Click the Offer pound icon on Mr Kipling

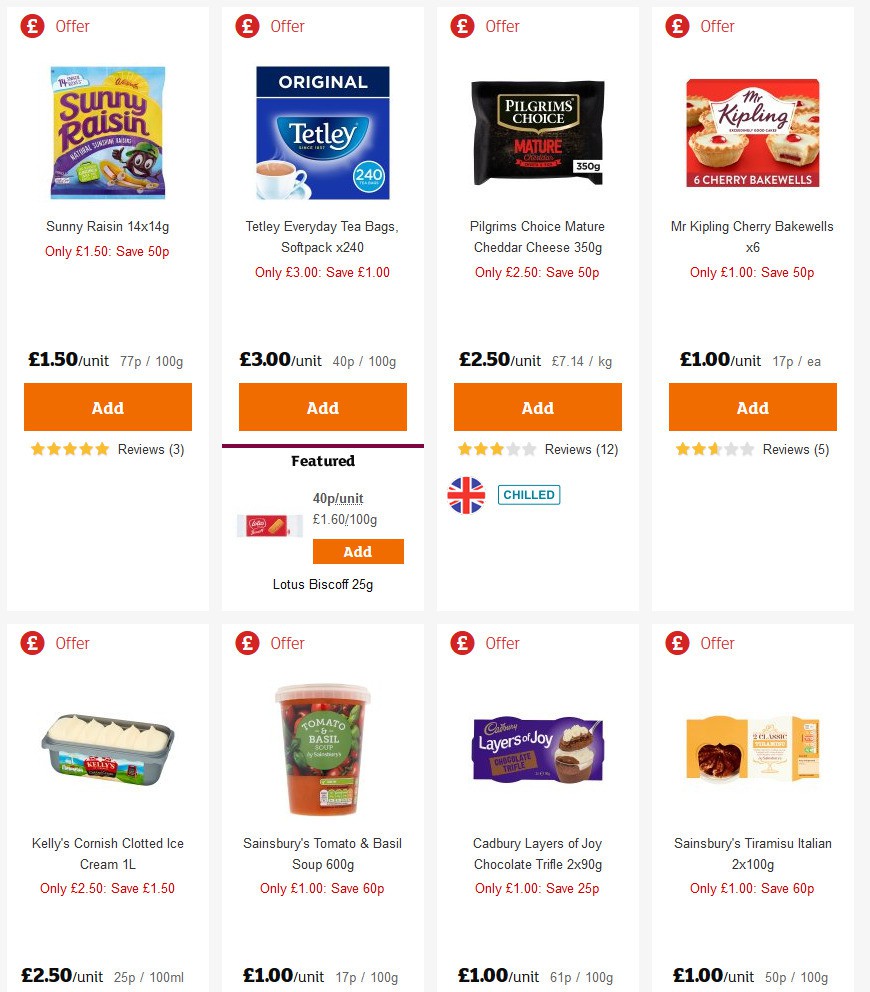pos(676,27)
